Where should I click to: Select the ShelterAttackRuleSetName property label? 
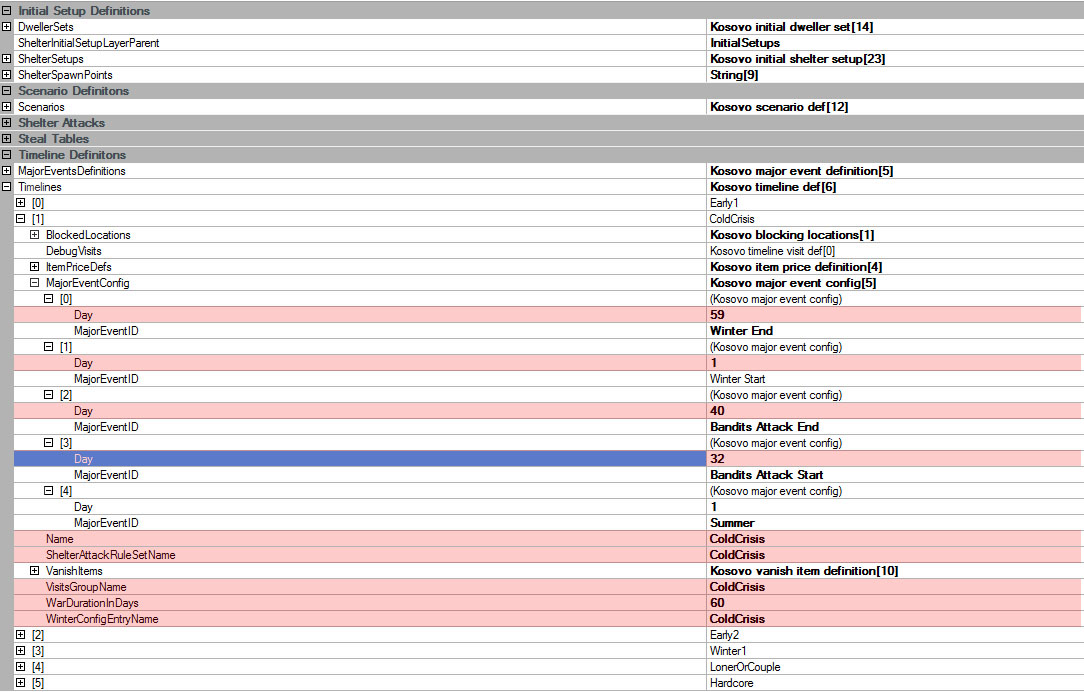110,555
